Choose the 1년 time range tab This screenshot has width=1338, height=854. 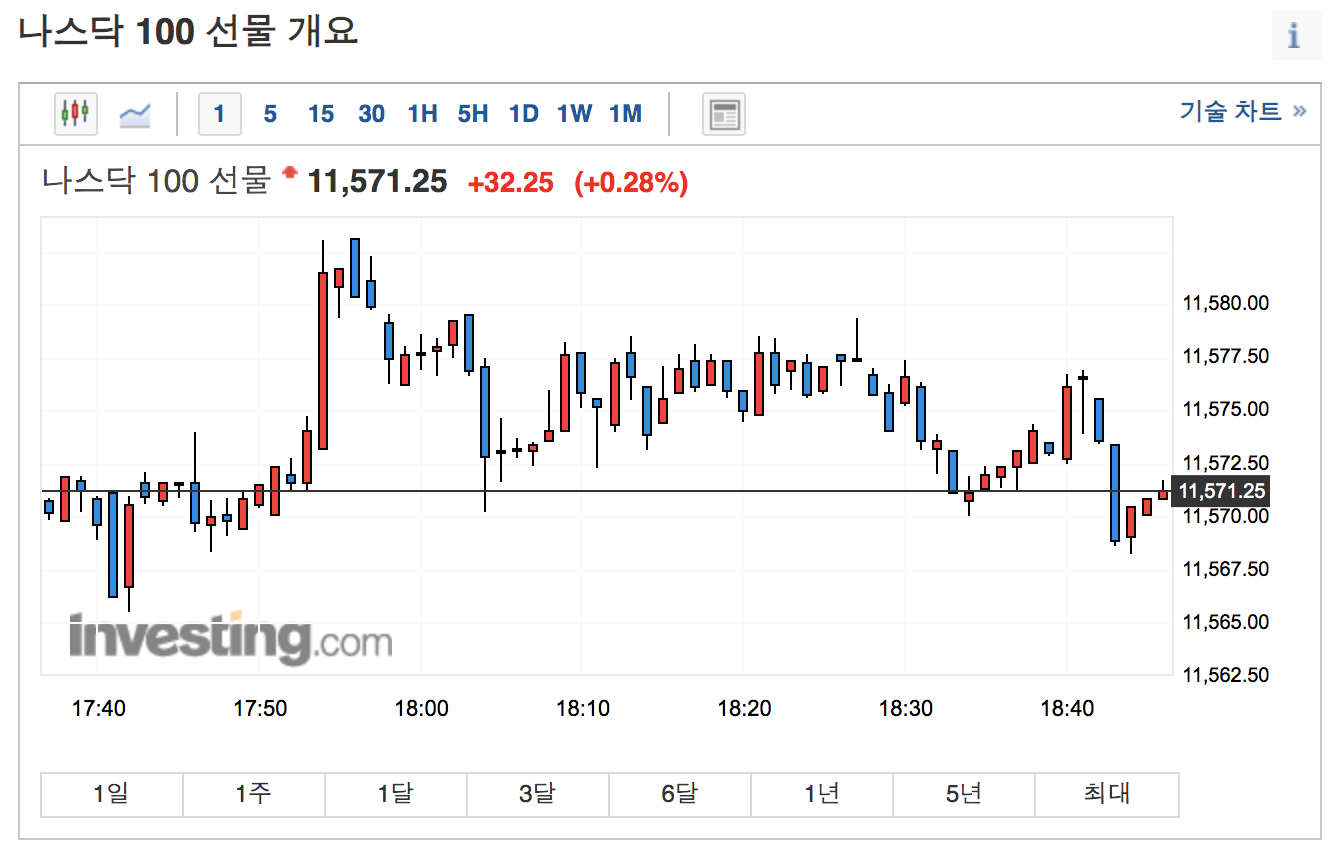(x=822, y=794)
